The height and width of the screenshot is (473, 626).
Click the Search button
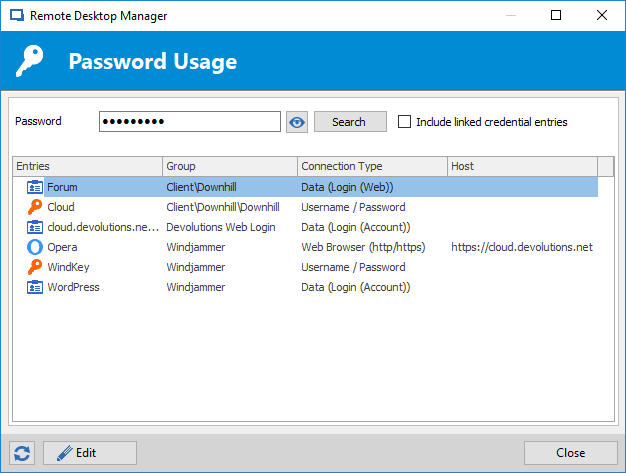(350, 122)
